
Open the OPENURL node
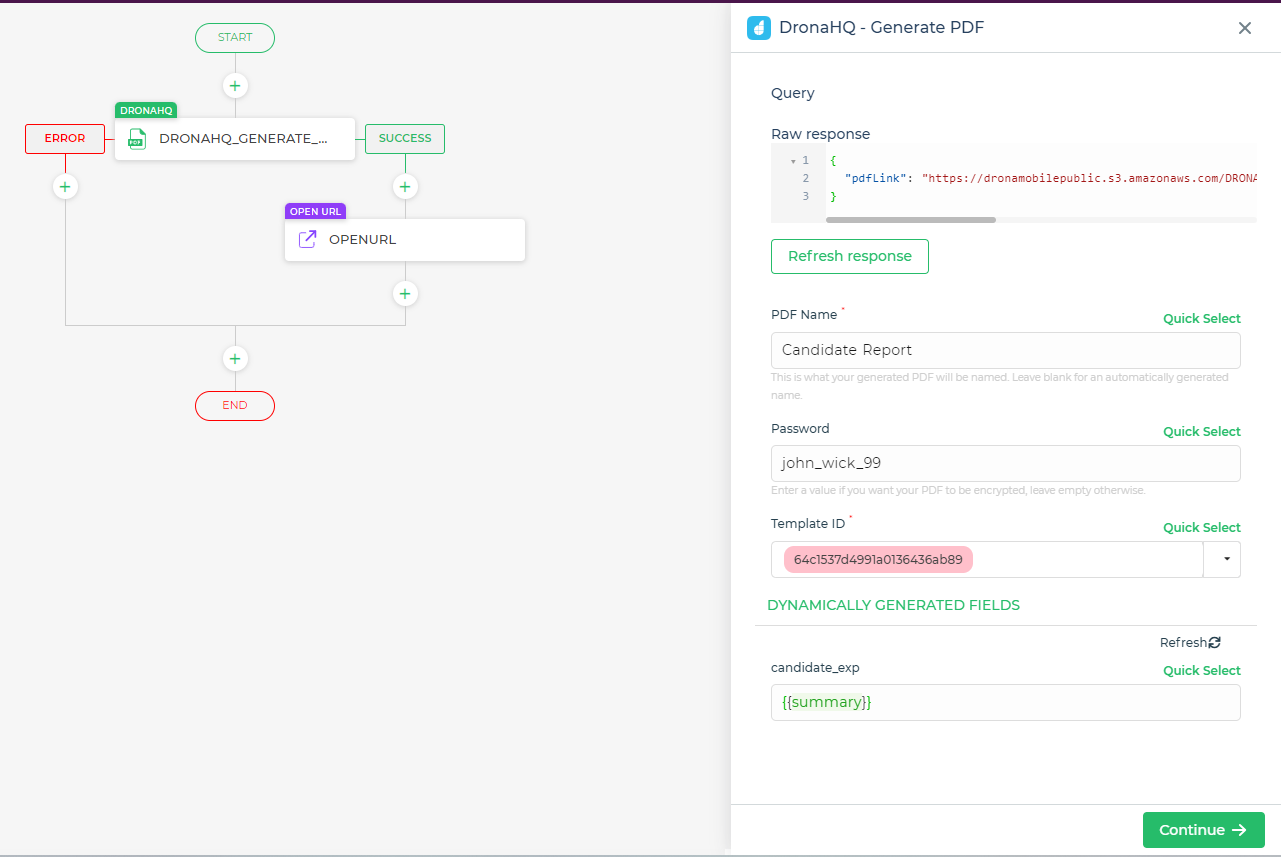405,240
